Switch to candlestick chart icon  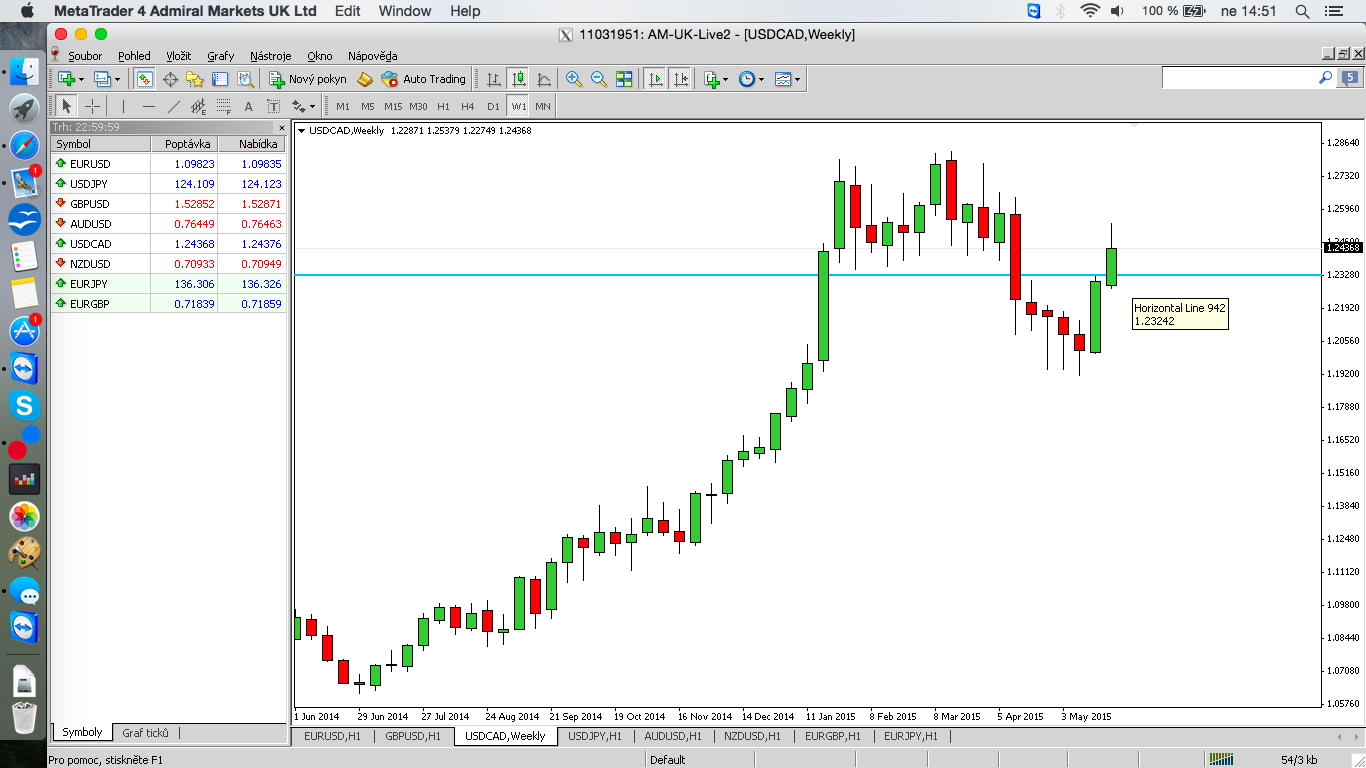coord(518,79)
